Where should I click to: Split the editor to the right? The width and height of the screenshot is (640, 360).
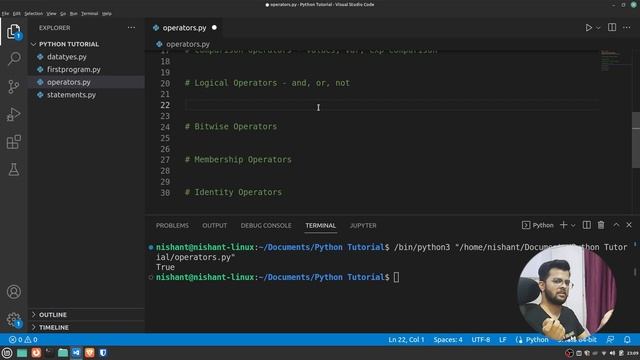coord(612,27)
